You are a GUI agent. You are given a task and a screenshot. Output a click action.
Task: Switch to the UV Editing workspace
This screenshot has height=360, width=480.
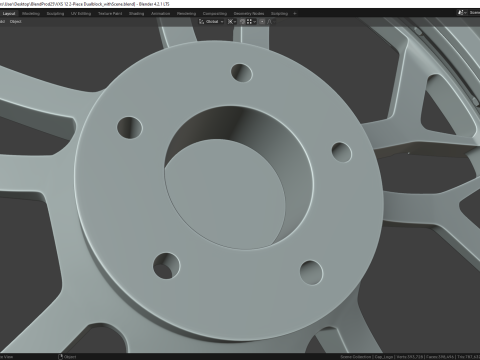click(x=81, y=14)
